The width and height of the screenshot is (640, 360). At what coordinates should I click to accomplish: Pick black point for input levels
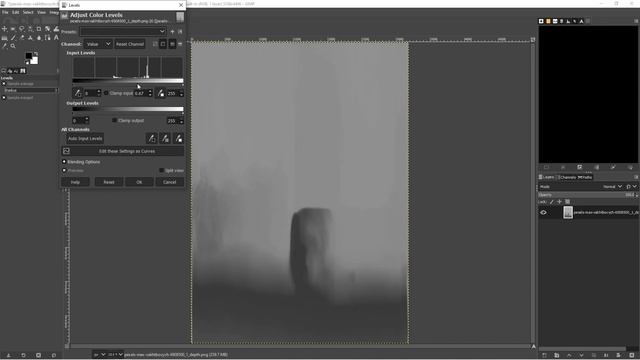tap(77, 93)
